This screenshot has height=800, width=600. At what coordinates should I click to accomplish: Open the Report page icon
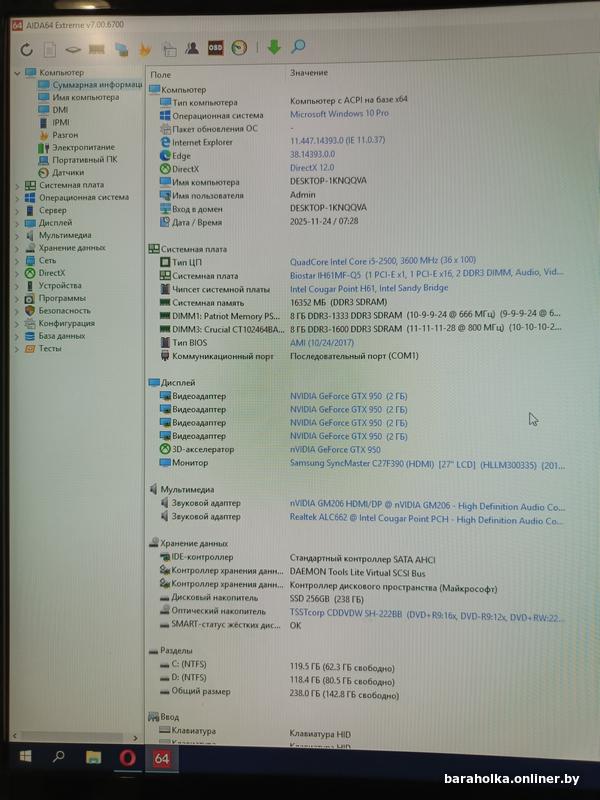pos(49,49)
